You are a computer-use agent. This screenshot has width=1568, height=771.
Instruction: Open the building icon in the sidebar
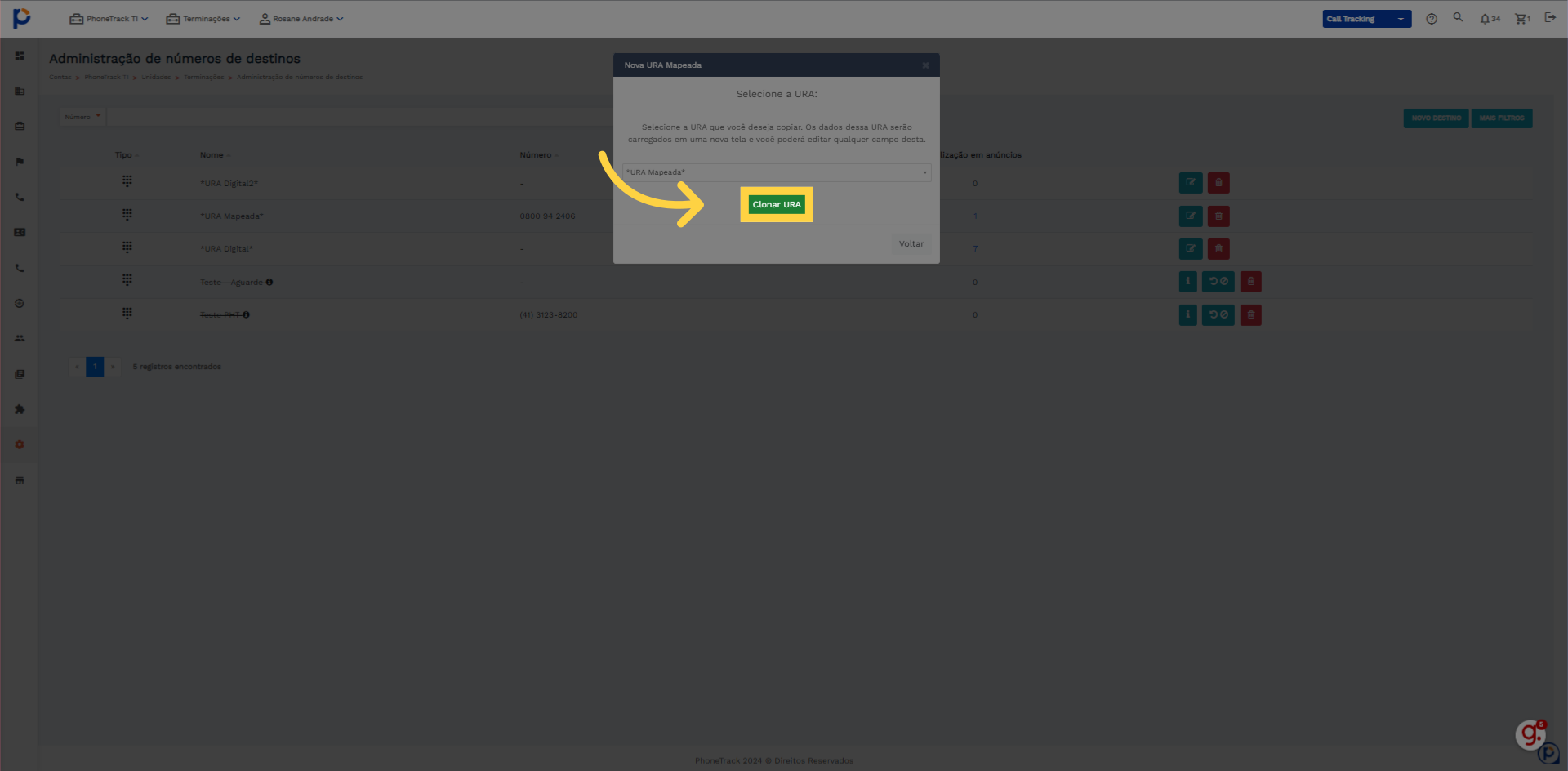(x=20, y=91)
